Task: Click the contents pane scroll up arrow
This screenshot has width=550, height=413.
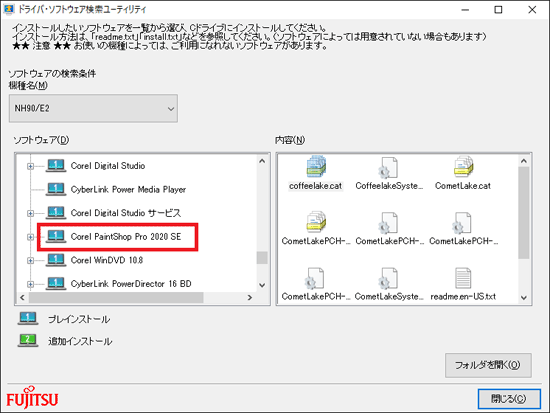Action: click(524, 161)
